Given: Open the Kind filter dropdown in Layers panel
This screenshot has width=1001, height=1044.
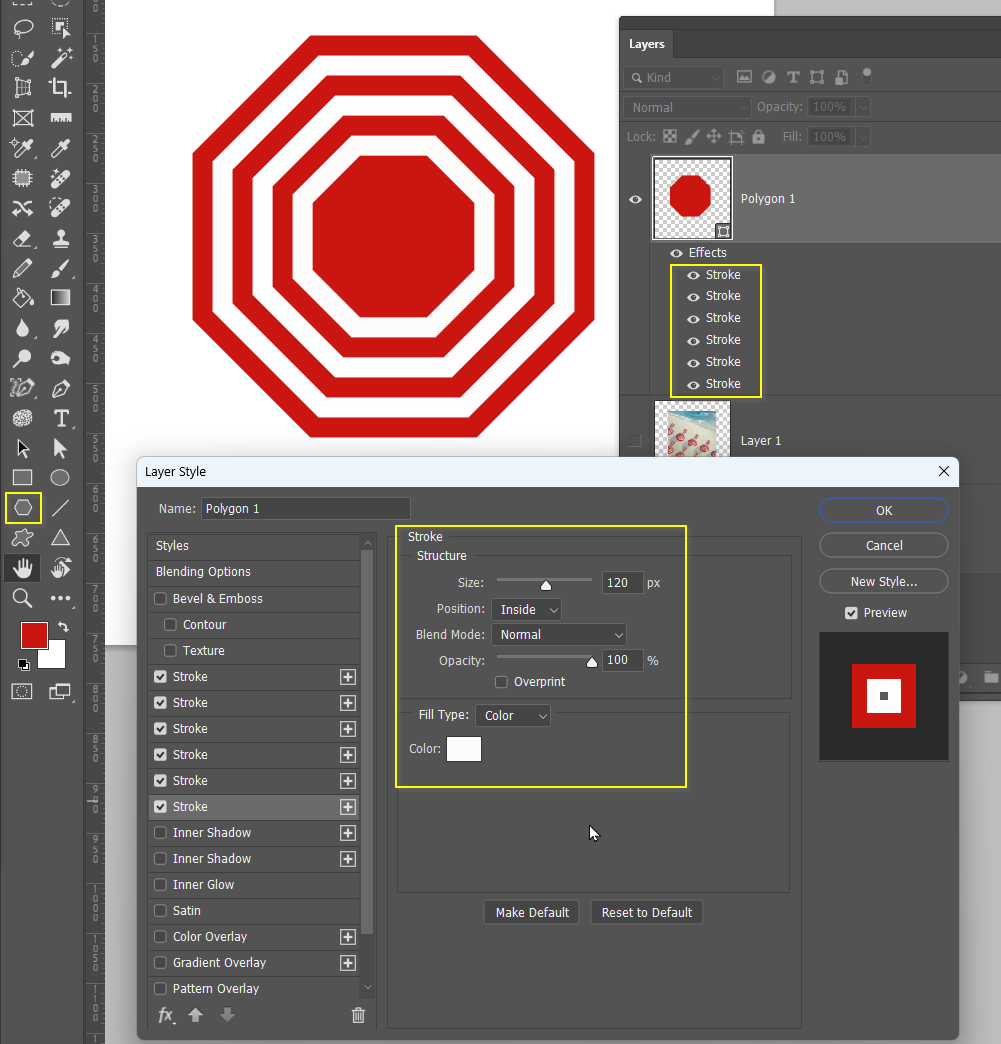Looking at the screenshot, I should click(x=673, y=77).
